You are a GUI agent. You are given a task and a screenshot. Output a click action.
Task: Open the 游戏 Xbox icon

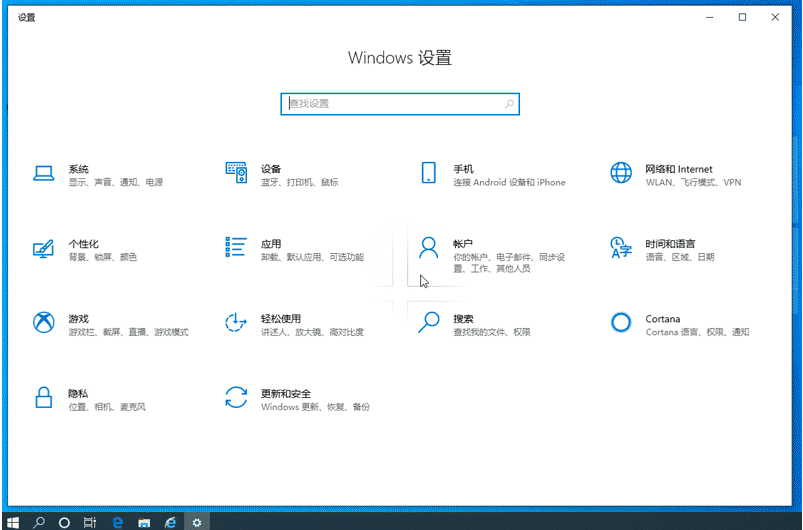(x=44, y=323)
